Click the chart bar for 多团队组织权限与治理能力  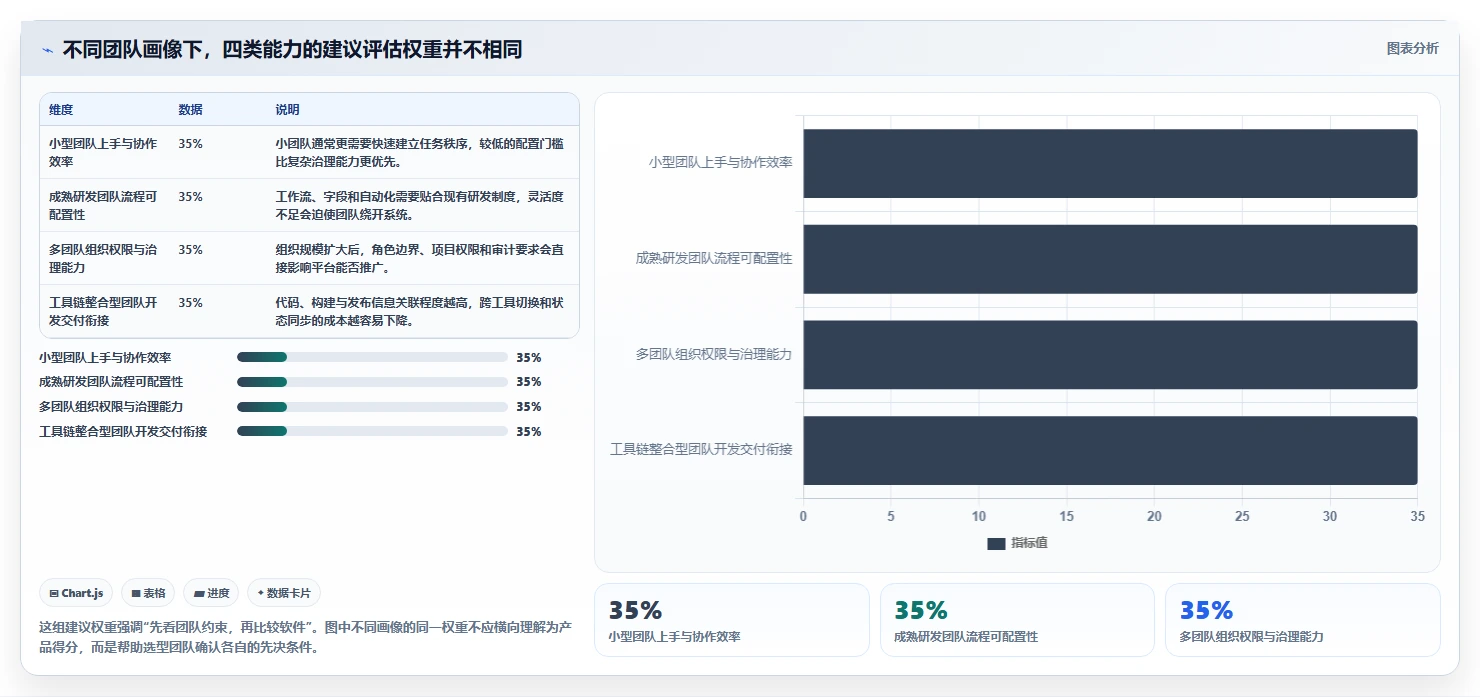1110,354
